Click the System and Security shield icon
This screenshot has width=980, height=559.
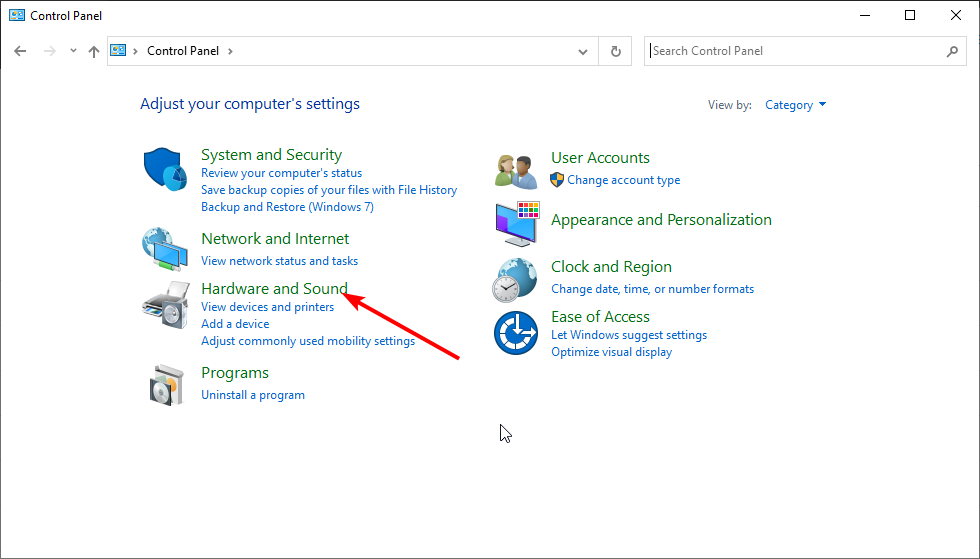coord(165,170)
